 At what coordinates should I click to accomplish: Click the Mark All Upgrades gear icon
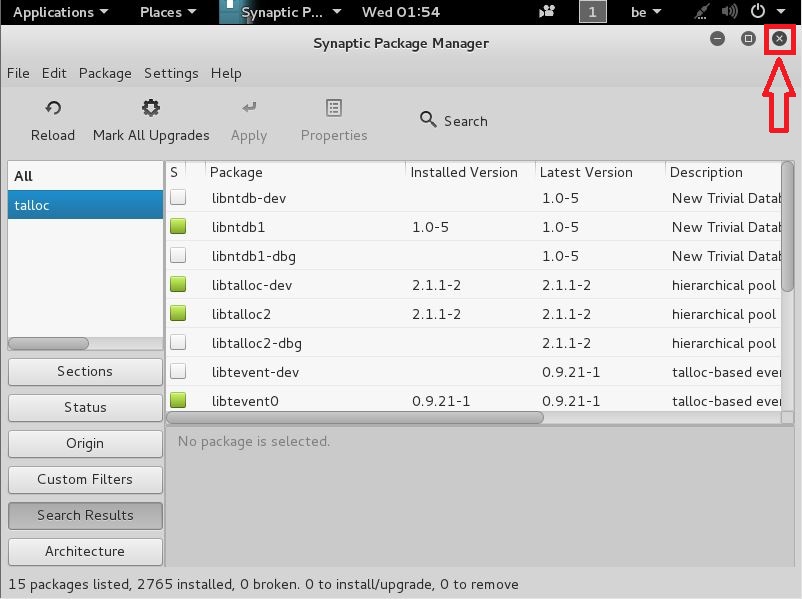(151, 108)
